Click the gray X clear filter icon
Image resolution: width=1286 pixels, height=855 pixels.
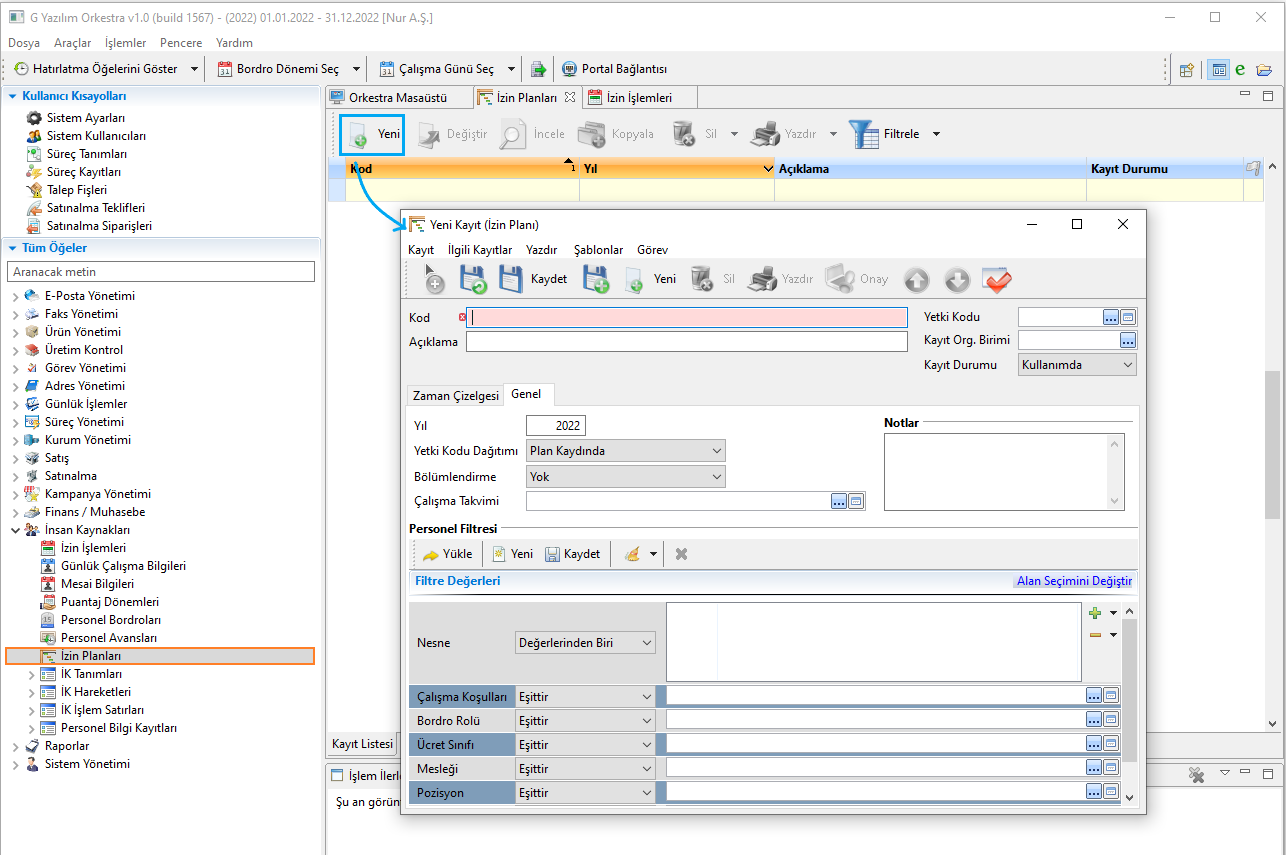681,554
